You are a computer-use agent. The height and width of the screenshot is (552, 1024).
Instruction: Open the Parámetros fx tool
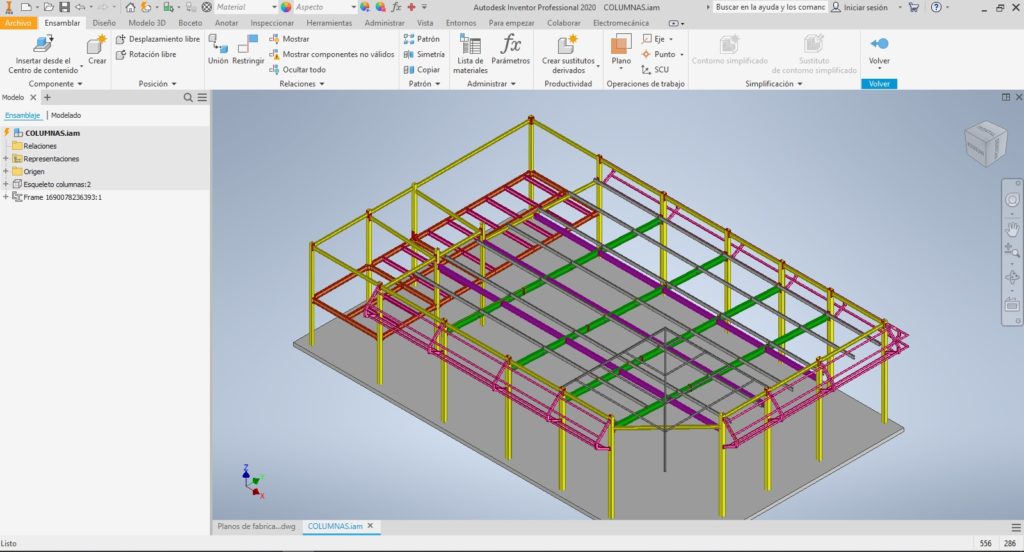511,48
